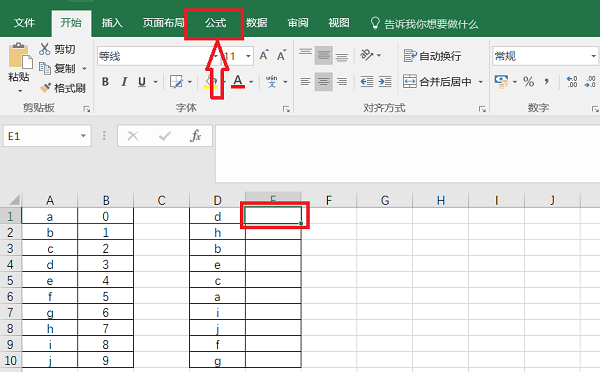The image size is (600, 372).
Task: Open the borders dropdown arrow
Action: (x=189, y=82)
